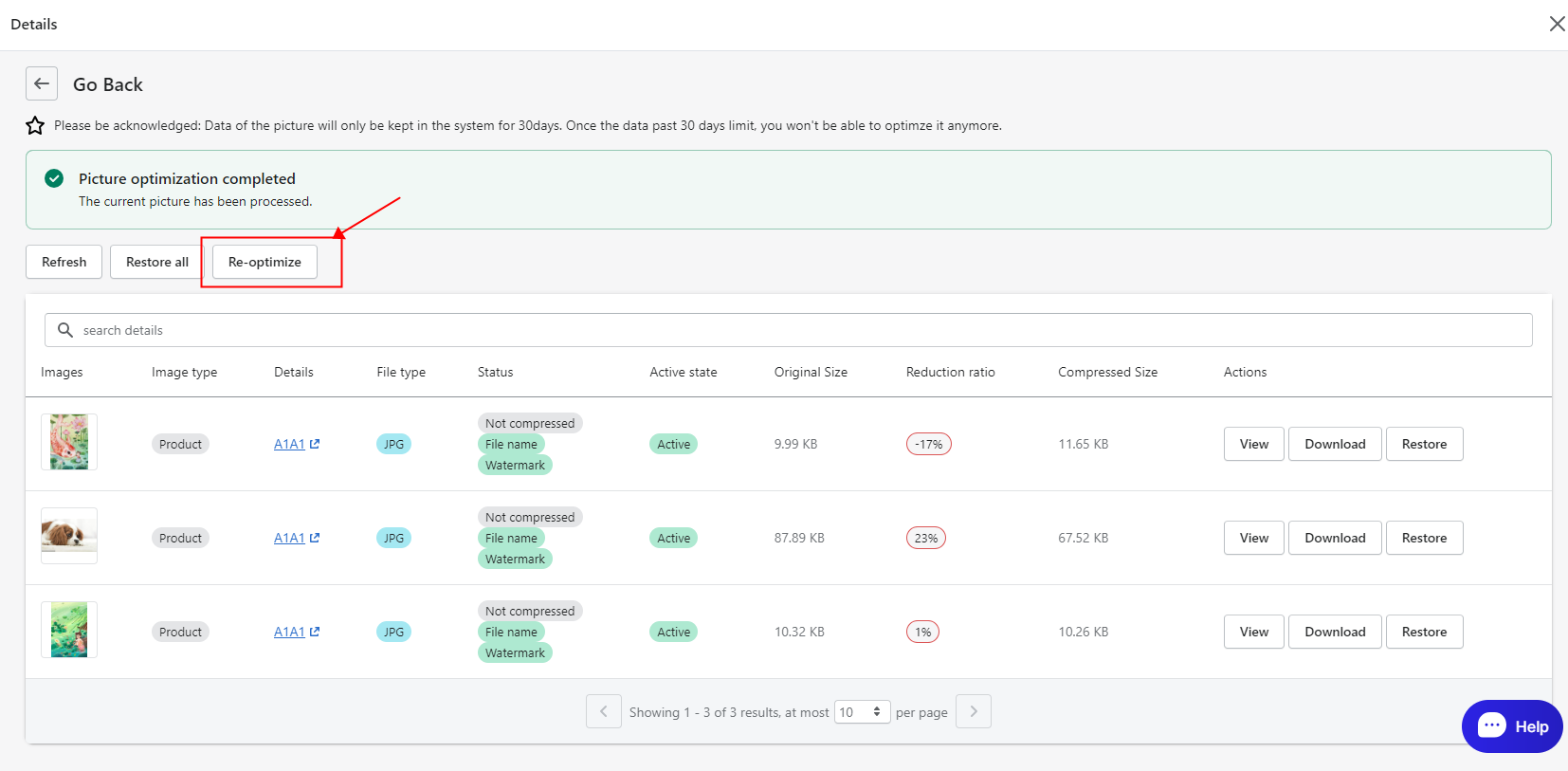Viewport: 1568px width, 771px height.
Task: Click JPG badge in 9.99 KB row
Action: (393, 444)
